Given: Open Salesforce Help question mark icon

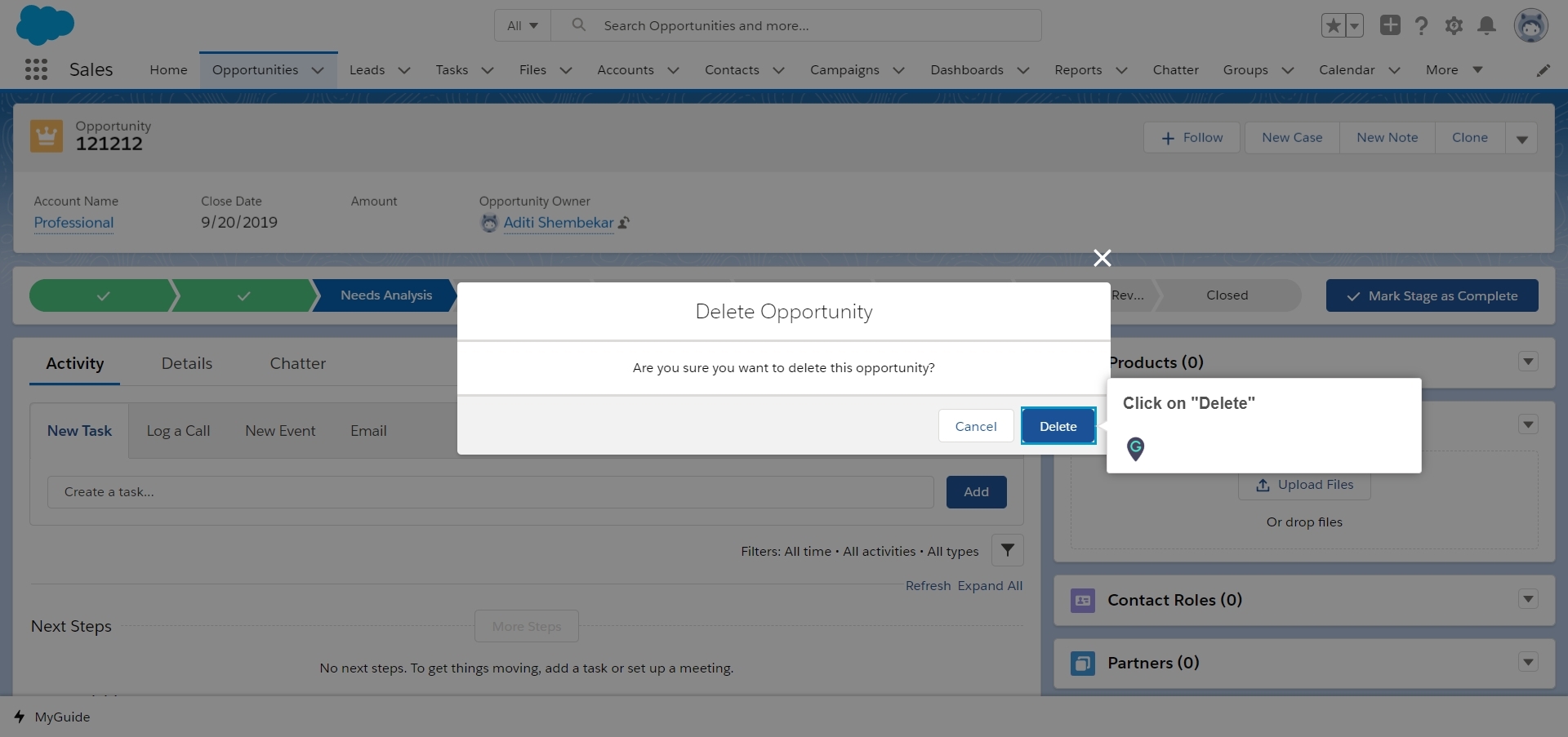Looking at the screenshot, I should [x=1421, y=25].
